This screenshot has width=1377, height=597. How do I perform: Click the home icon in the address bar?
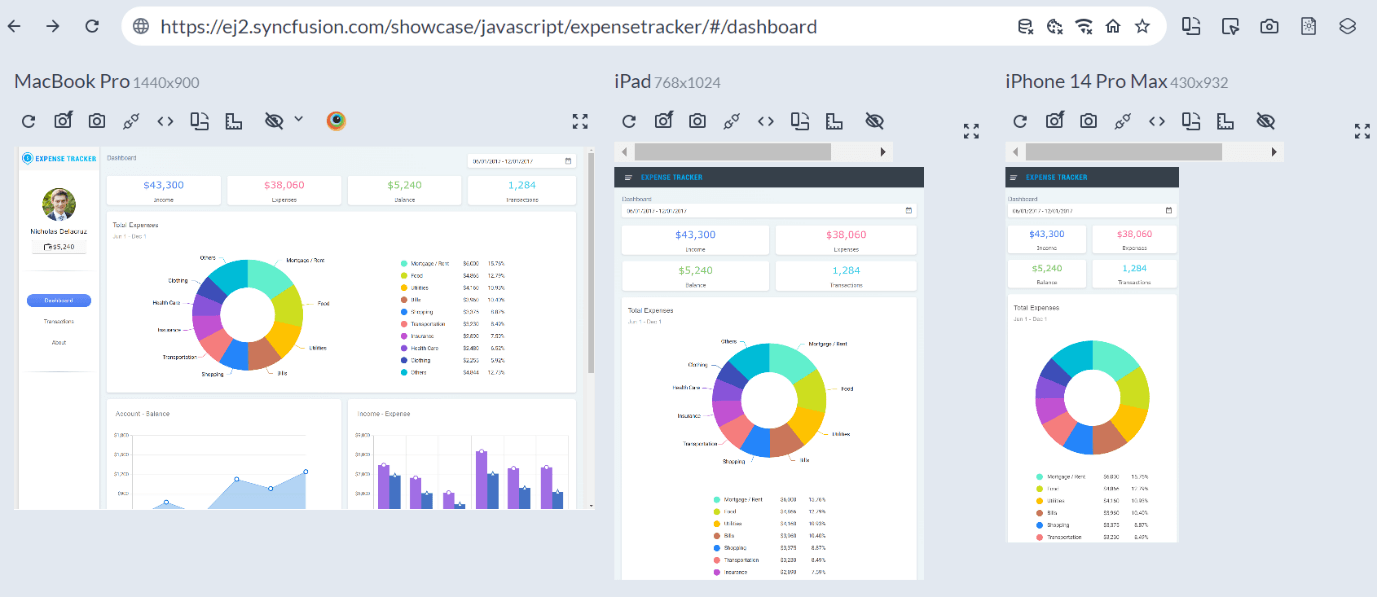point(1112,27)
